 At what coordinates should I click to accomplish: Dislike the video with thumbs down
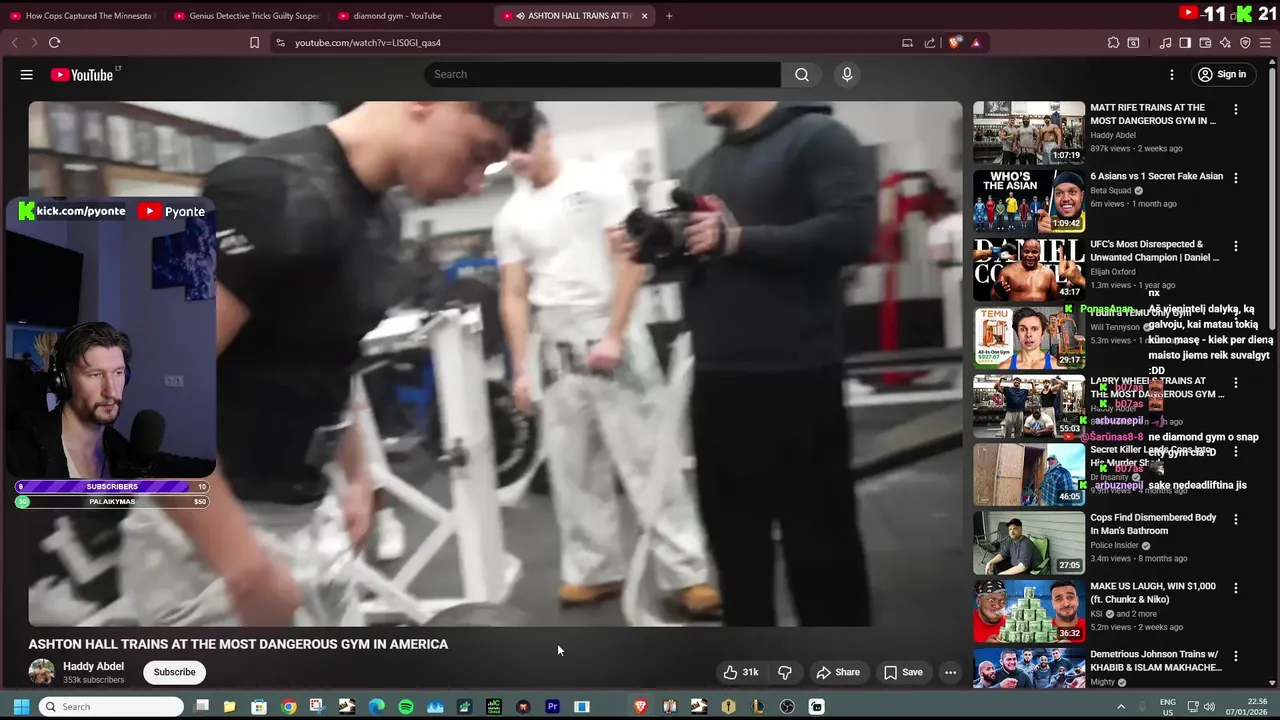(x=785, y=672)
